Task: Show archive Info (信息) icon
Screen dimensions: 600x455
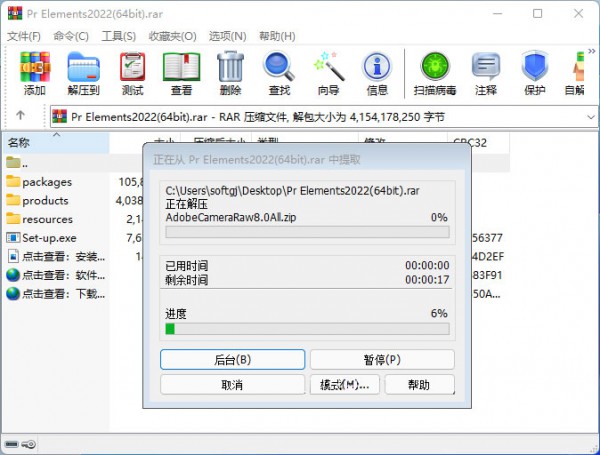Action: [377, 67]
